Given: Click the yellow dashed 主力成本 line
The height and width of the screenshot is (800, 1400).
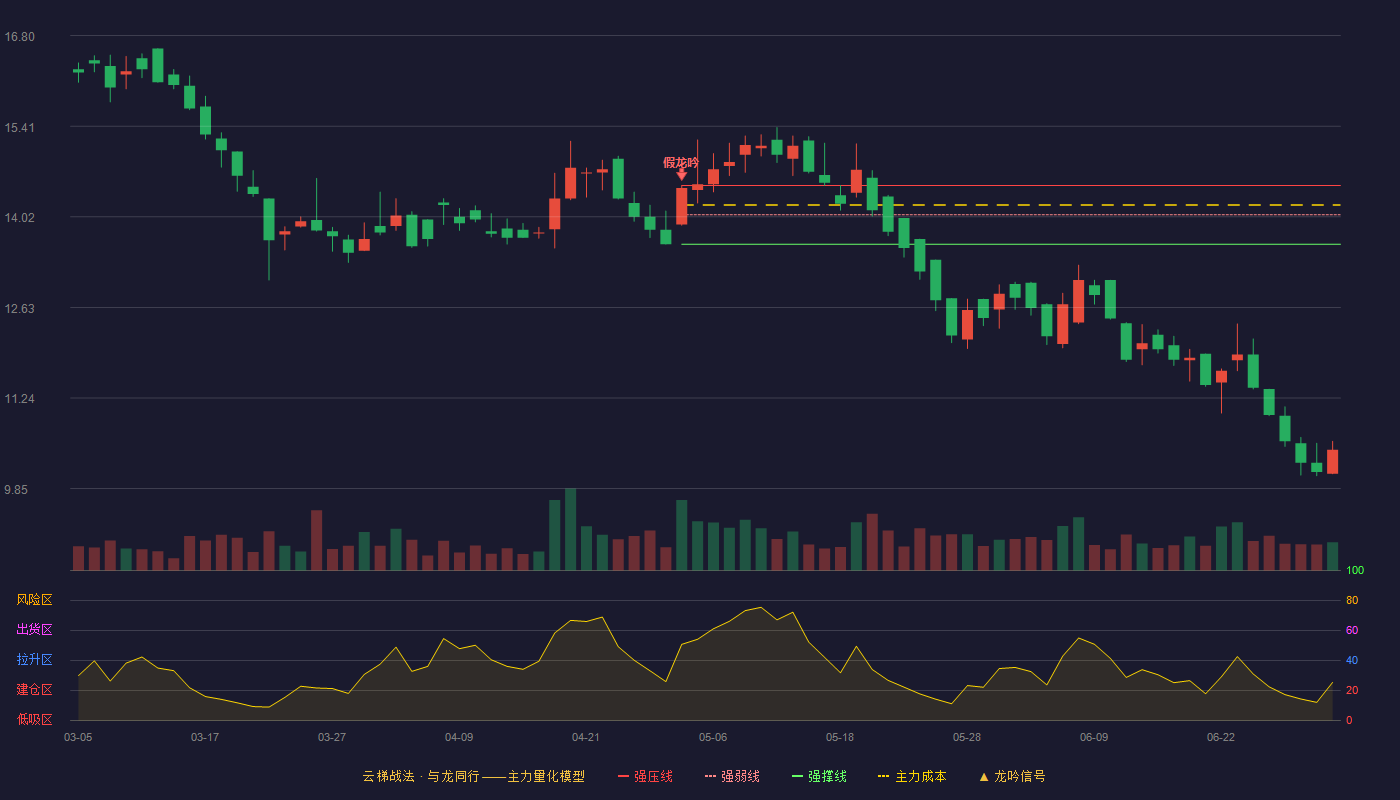Looking at the screenshot, I should pos(1011,205).
